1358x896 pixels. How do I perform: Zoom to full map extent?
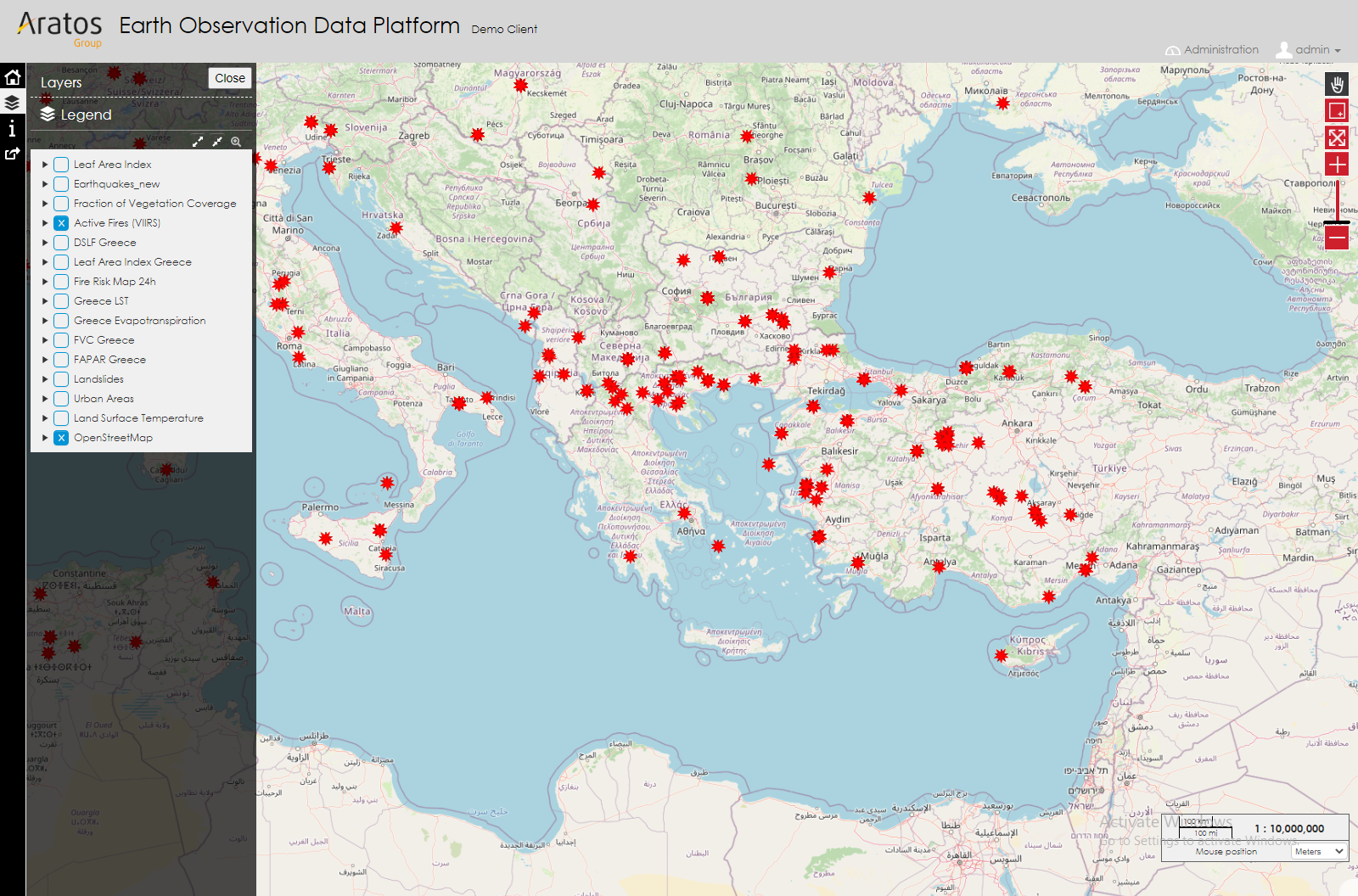(x=1337, y=137)
